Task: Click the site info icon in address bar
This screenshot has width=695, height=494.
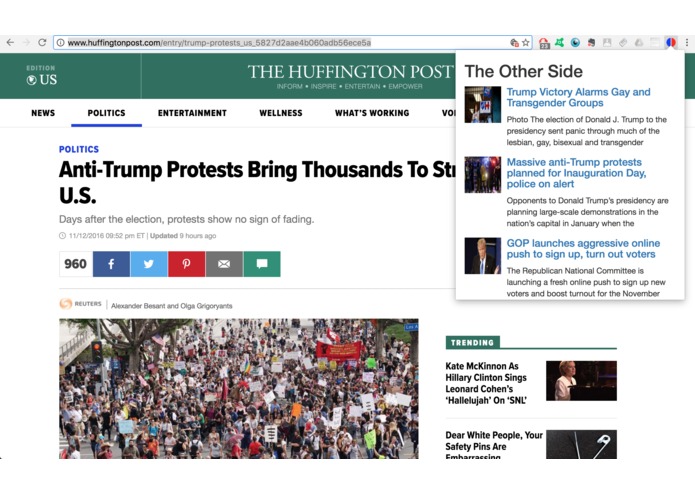Action: coord(61,43)
